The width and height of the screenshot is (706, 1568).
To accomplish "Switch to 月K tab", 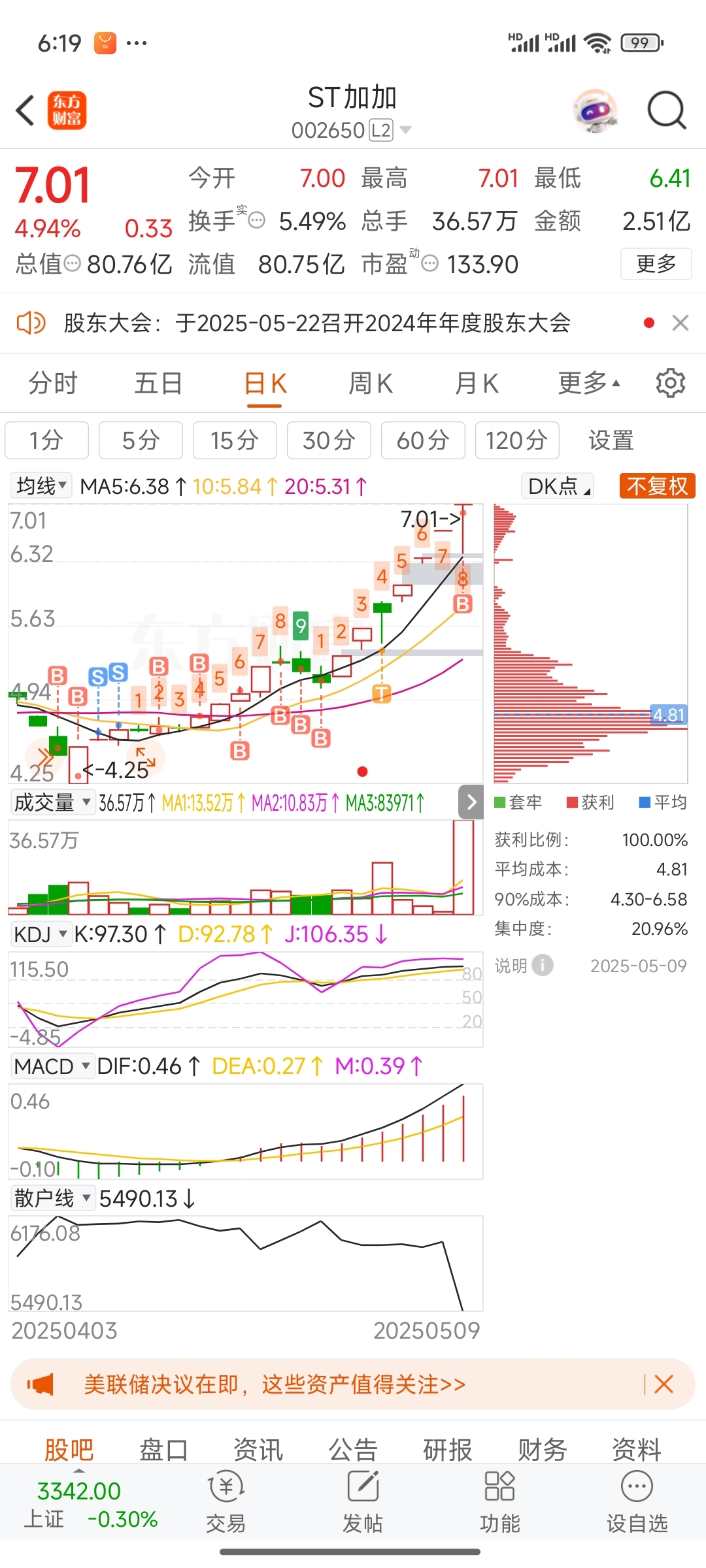I will pos(477,383).
